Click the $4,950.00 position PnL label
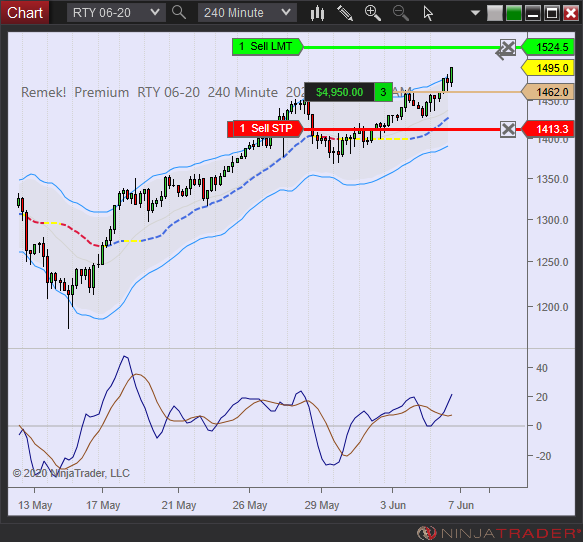 coord(339,92)
